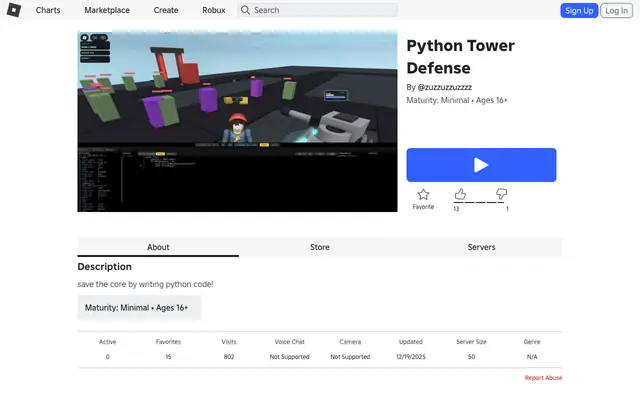This screenshot has width=640, height=400.
Task: Select the Description heading
Action: (104, 267)
